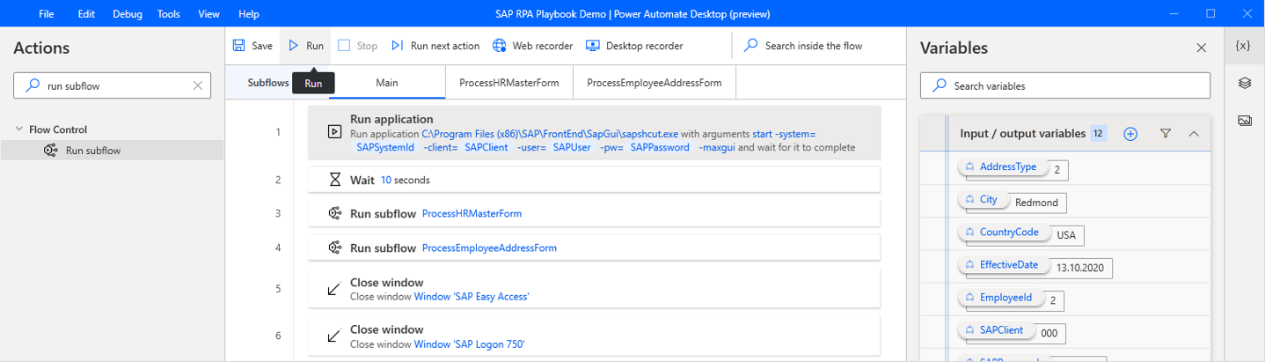
Task: Click step number 2 in the gutter
Action: (x=278, y=180)
